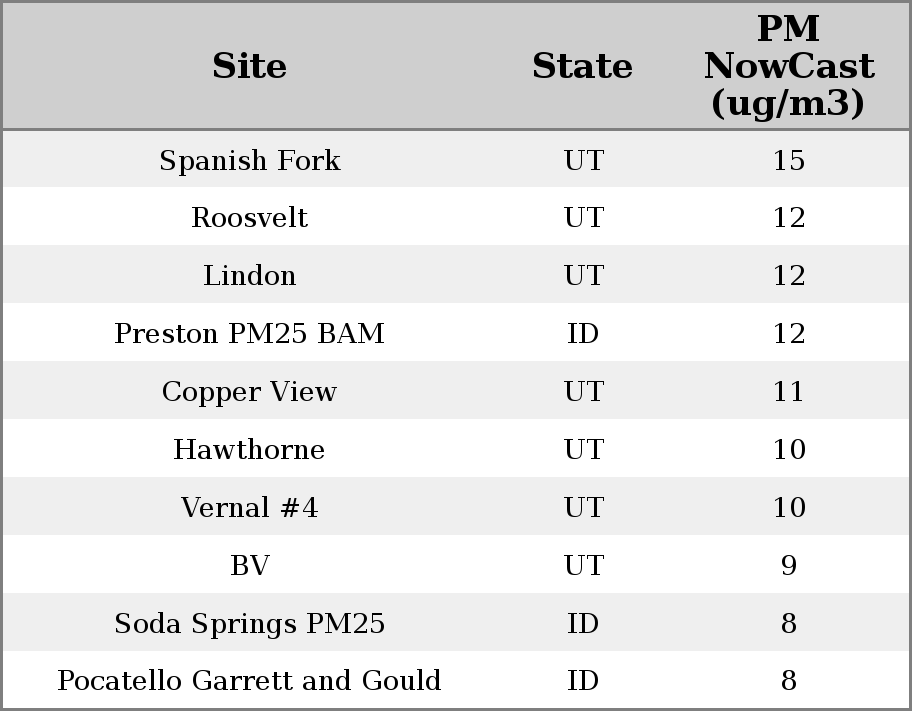Select the Roosvelt site name
The height and width of the screenshot is (711, 912).
[x=249, y=218]
